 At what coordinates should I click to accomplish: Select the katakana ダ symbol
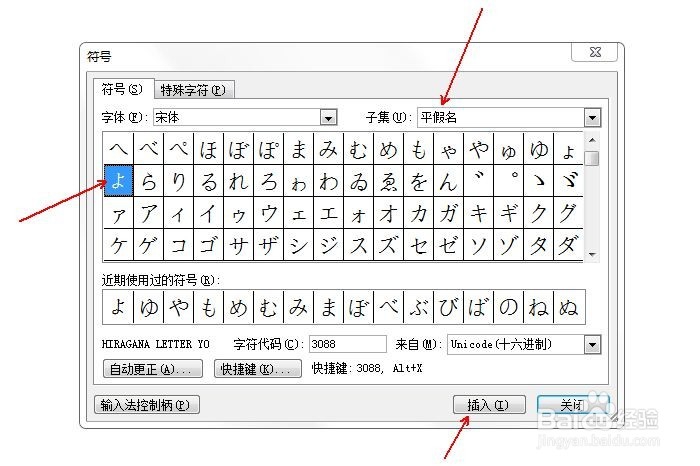pos(568,245)
